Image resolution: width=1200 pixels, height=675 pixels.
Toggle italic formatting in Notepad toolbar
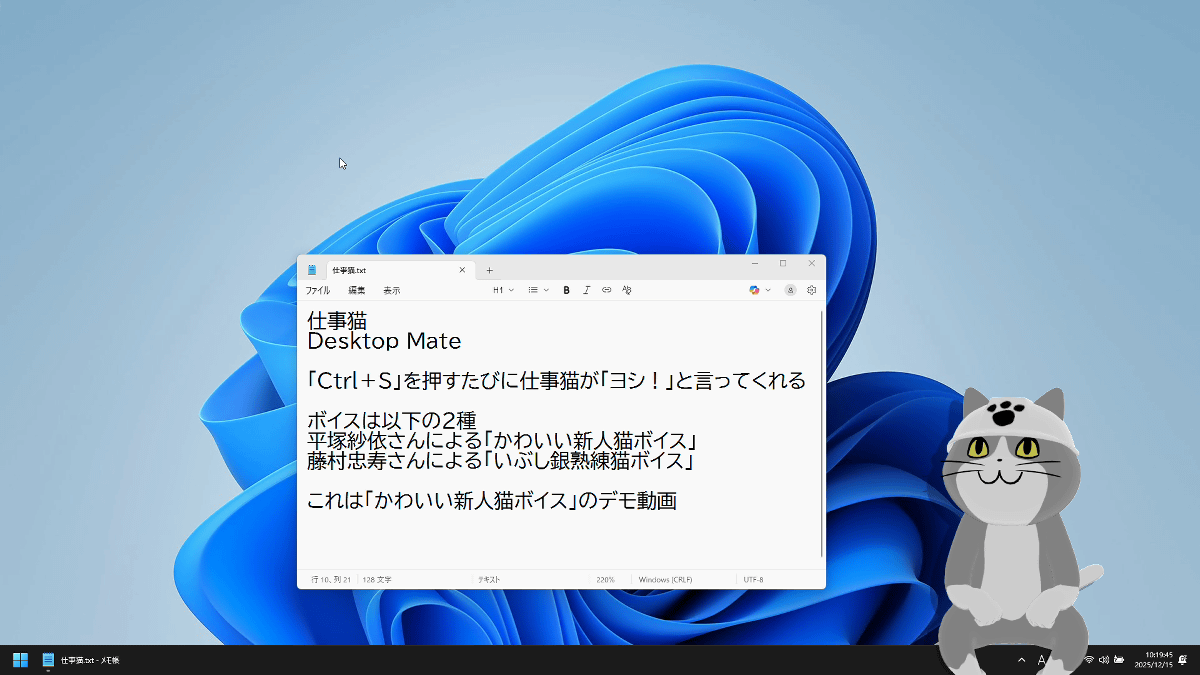pyautogui.click(x=586, y=290)
